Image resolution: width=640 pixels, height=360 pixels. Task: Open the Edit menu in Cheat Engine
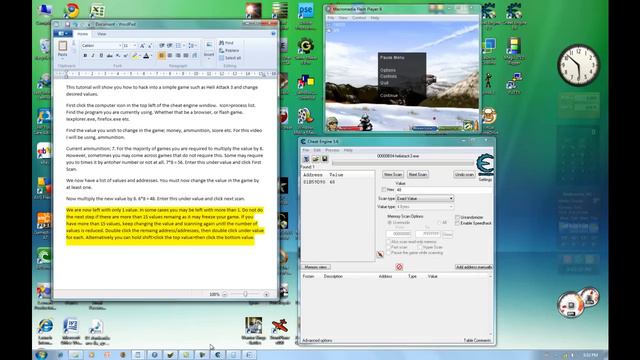[x=317, y=150]
